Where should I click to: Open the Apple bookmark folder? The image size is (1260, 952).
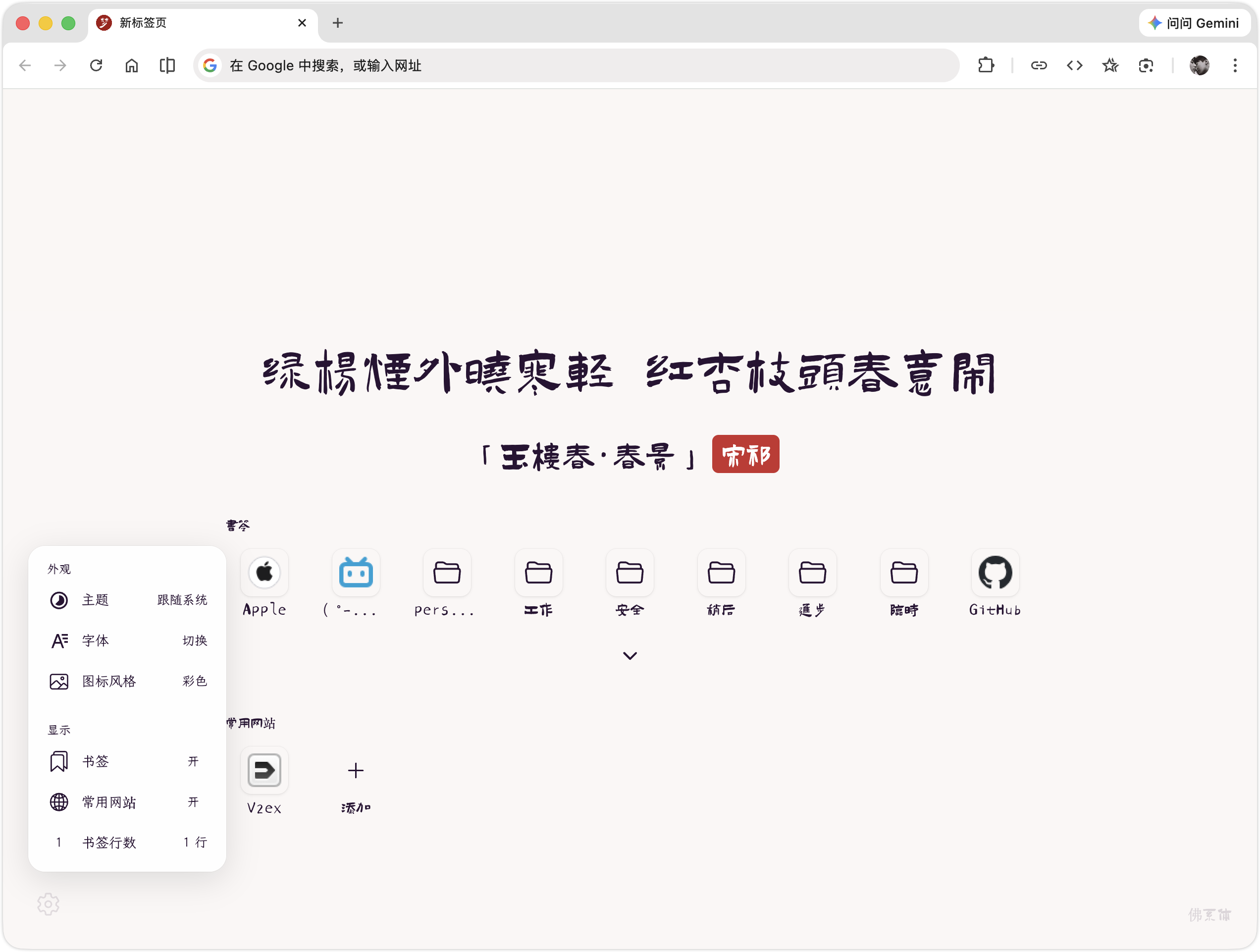tap(264, 573)
